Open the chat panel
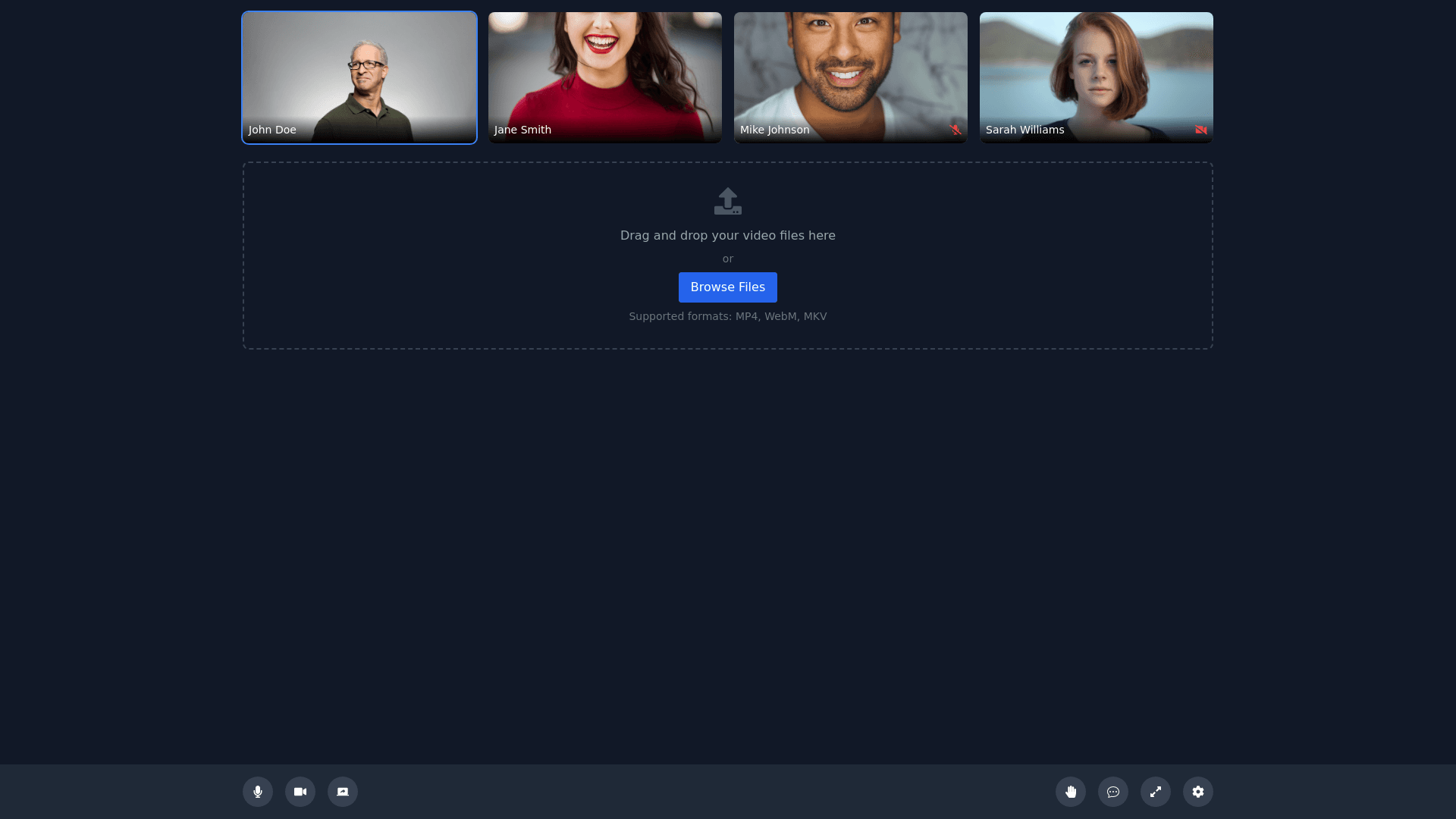 click(x=1113, y=792)
